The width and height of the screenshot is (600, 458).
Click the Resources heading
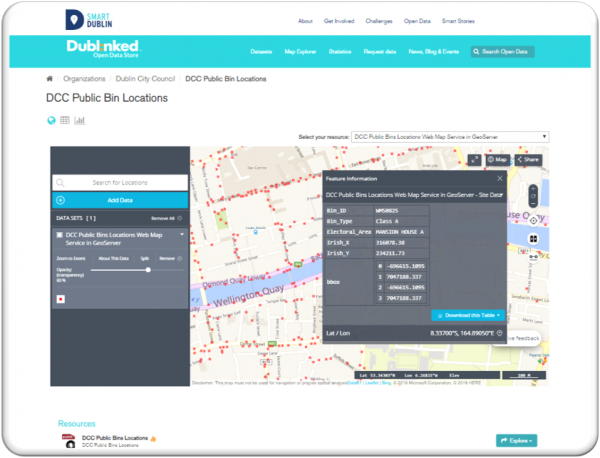[77, 424]
